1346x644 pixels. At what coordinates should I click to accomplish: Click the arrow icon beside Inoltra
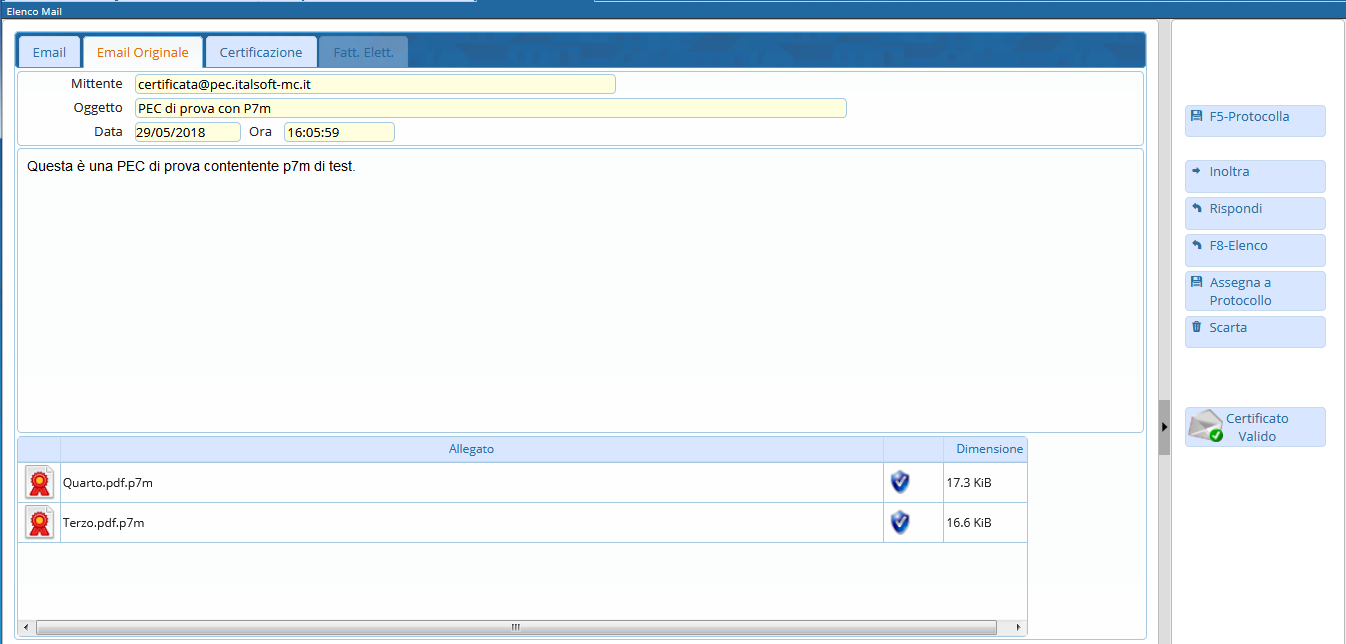pyautogui.click(x=1196, y=171)
